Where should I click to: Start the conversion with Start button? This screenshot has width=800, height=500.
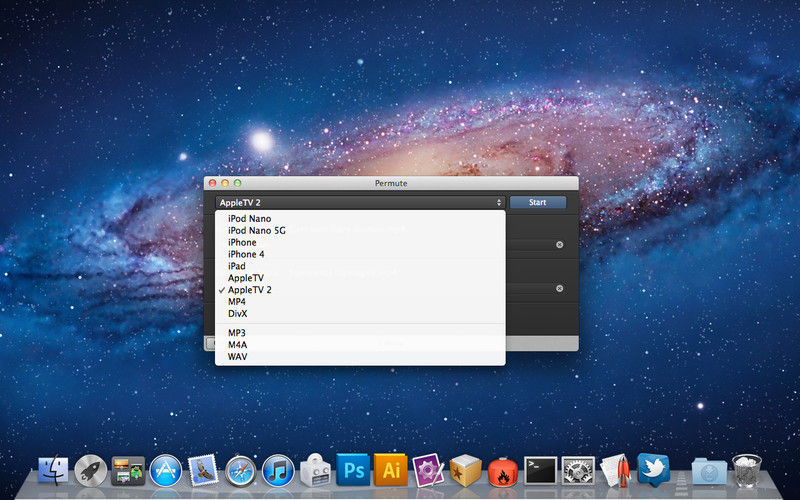click(x=538, y=203)
